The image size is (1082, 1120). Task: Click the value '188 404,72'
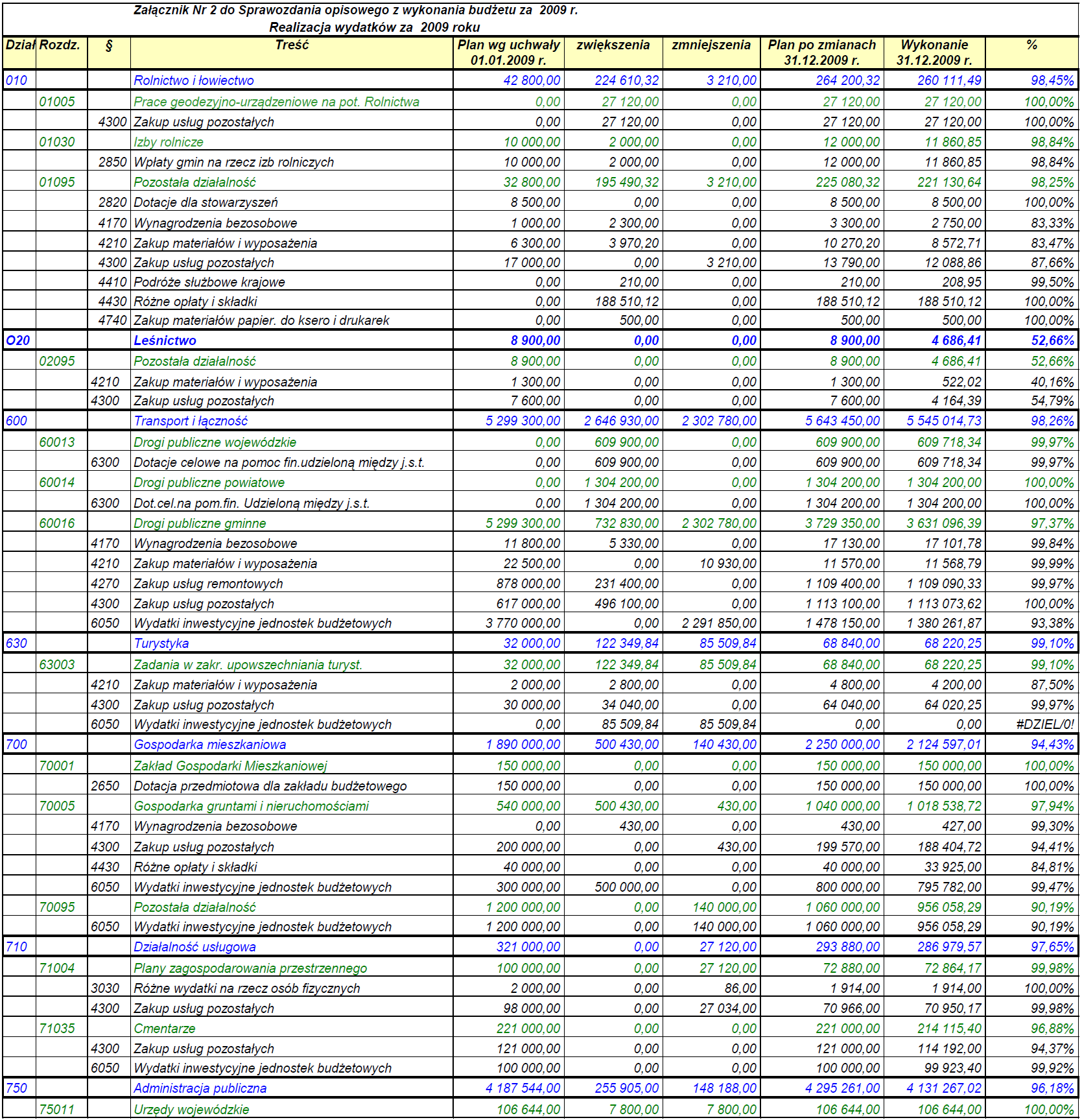tap(950, 847)
